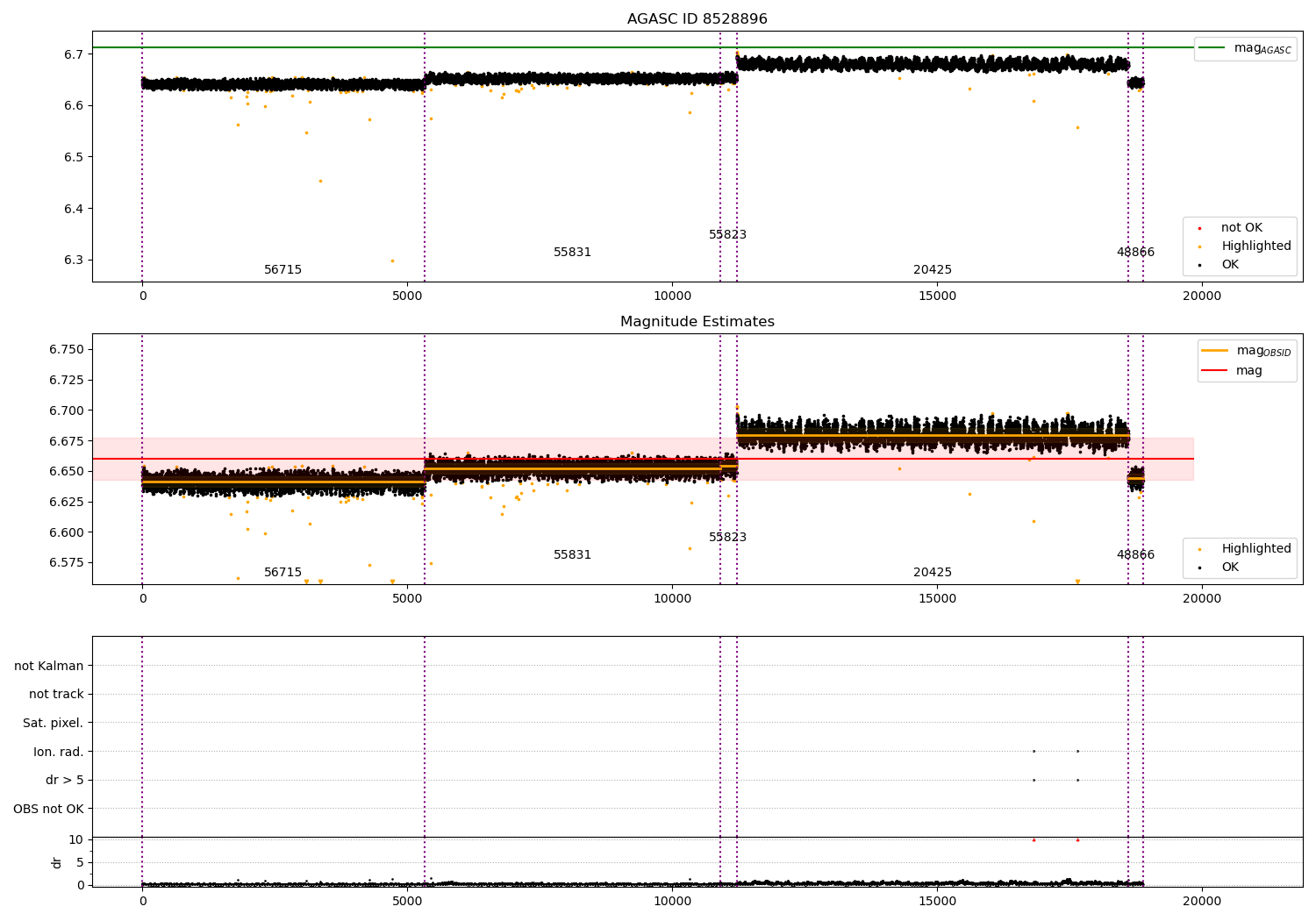The image size is (1316, 921).
Task: Click the 10000 x-tick under the top plot
Action: [x=672, y=296]
